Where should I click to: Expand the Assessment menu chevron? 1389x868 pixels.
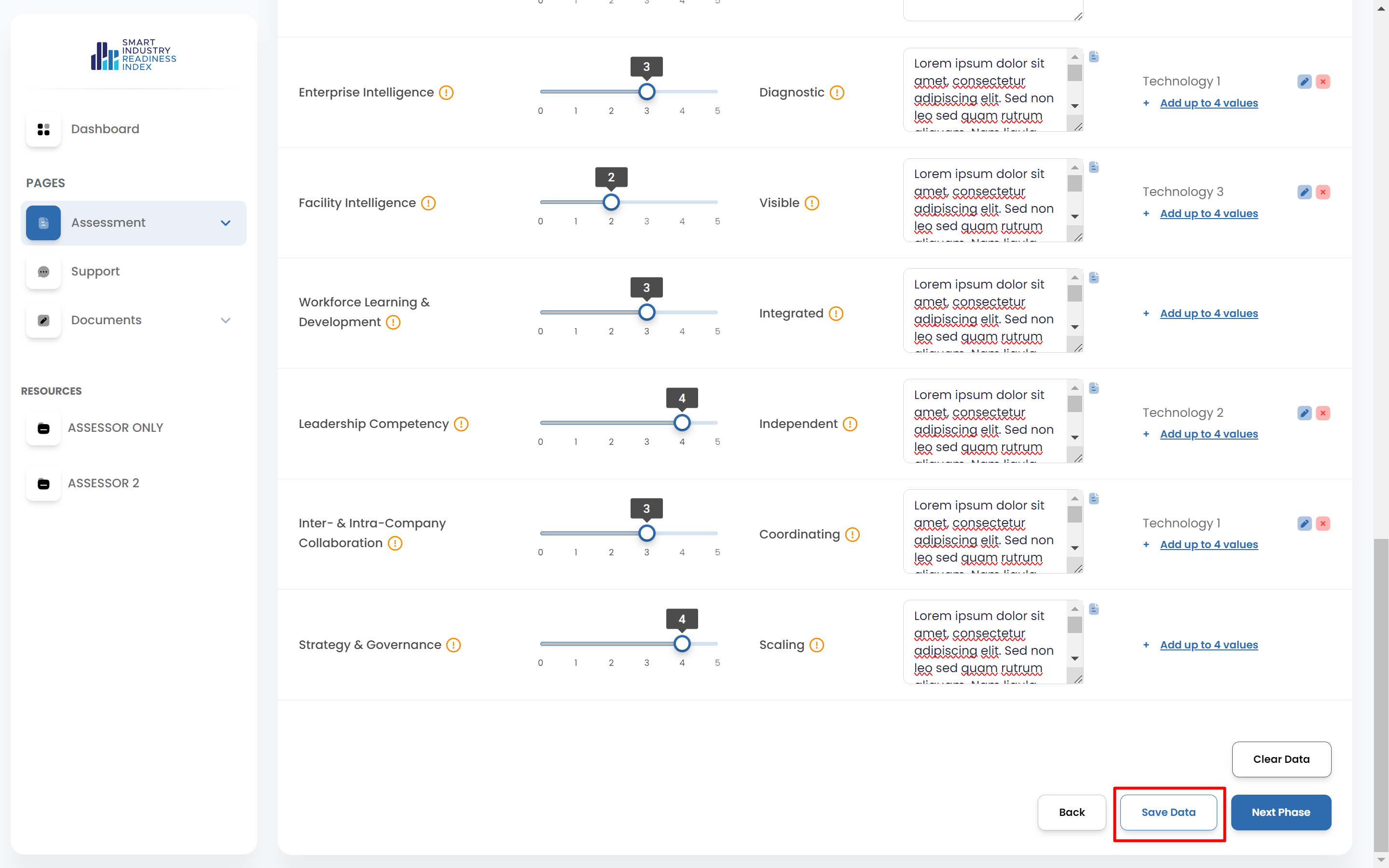point(226,223)
